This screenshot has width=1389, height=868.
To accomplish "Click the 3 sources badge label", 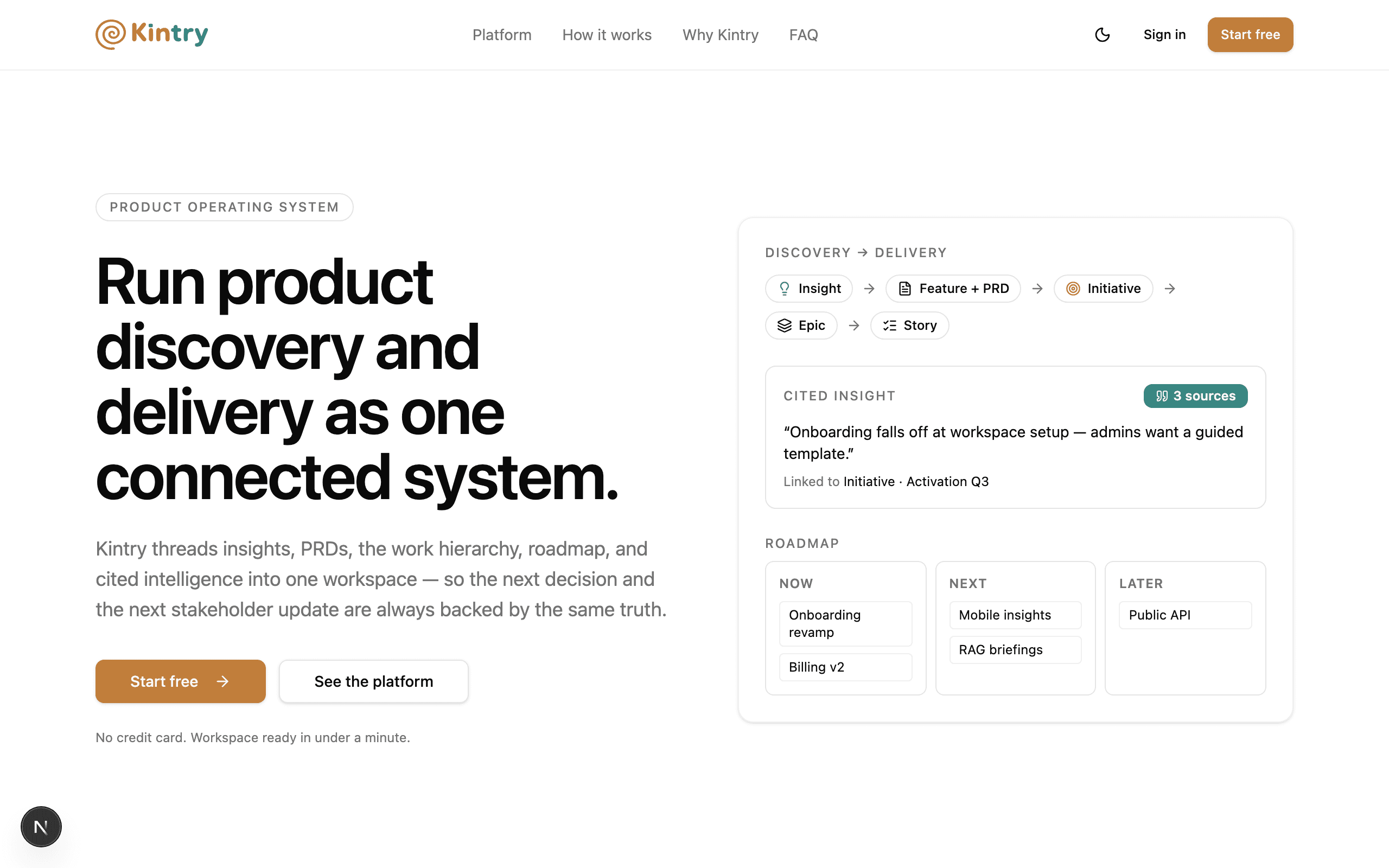I will pos(1204,396).
